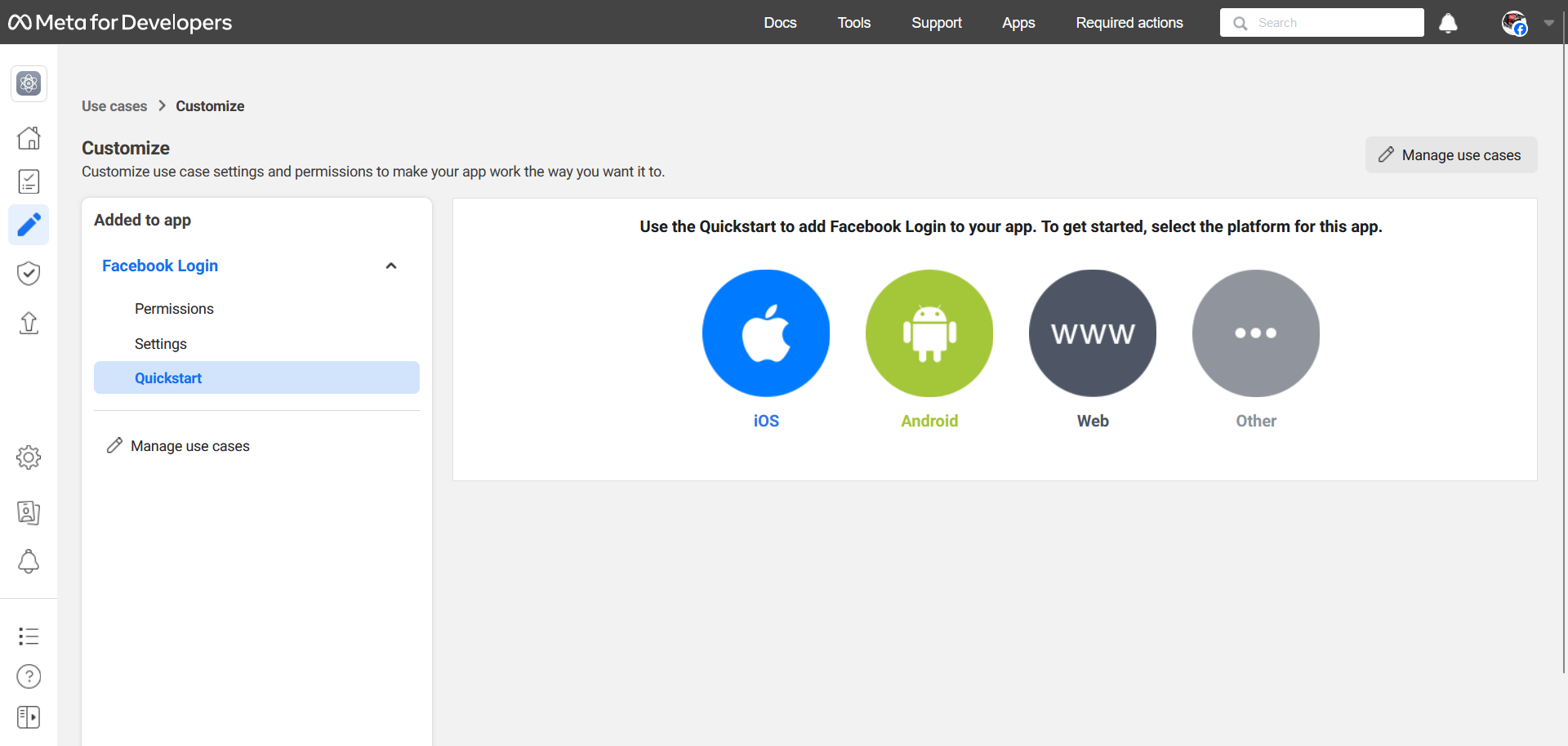The image size is (1568, 746).
Task: Click the Meta for Developers logo
Action: [120, 22]
